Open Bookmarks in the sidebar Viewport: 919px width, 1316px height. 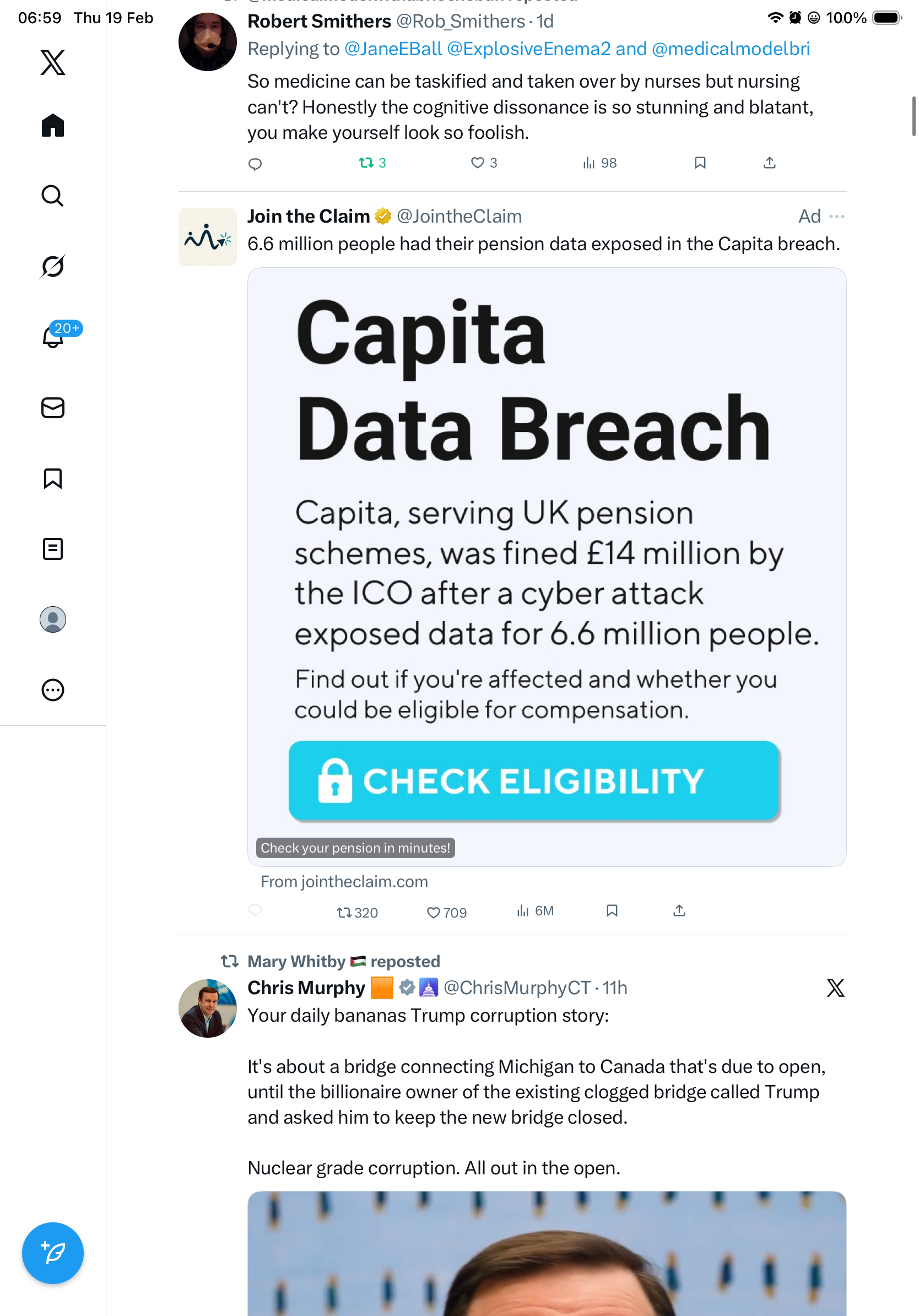53,478
